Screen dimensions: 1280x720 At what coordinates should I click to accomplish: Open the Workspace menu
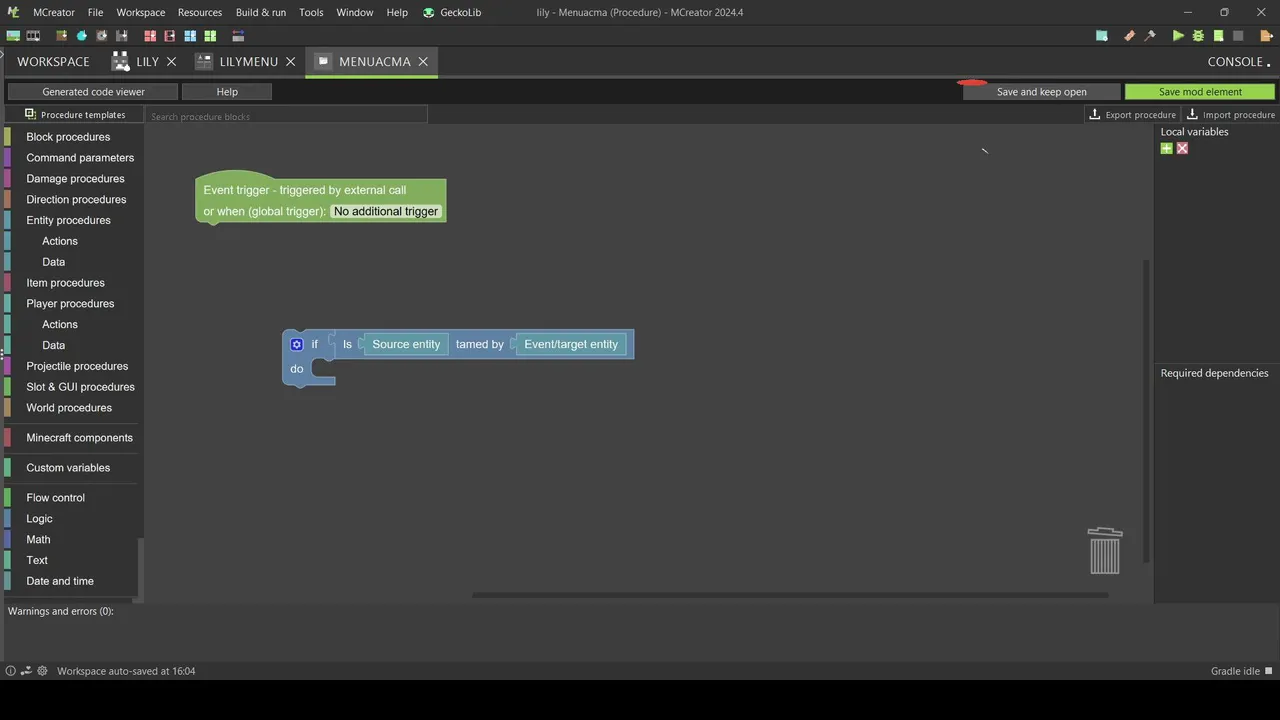141,12
